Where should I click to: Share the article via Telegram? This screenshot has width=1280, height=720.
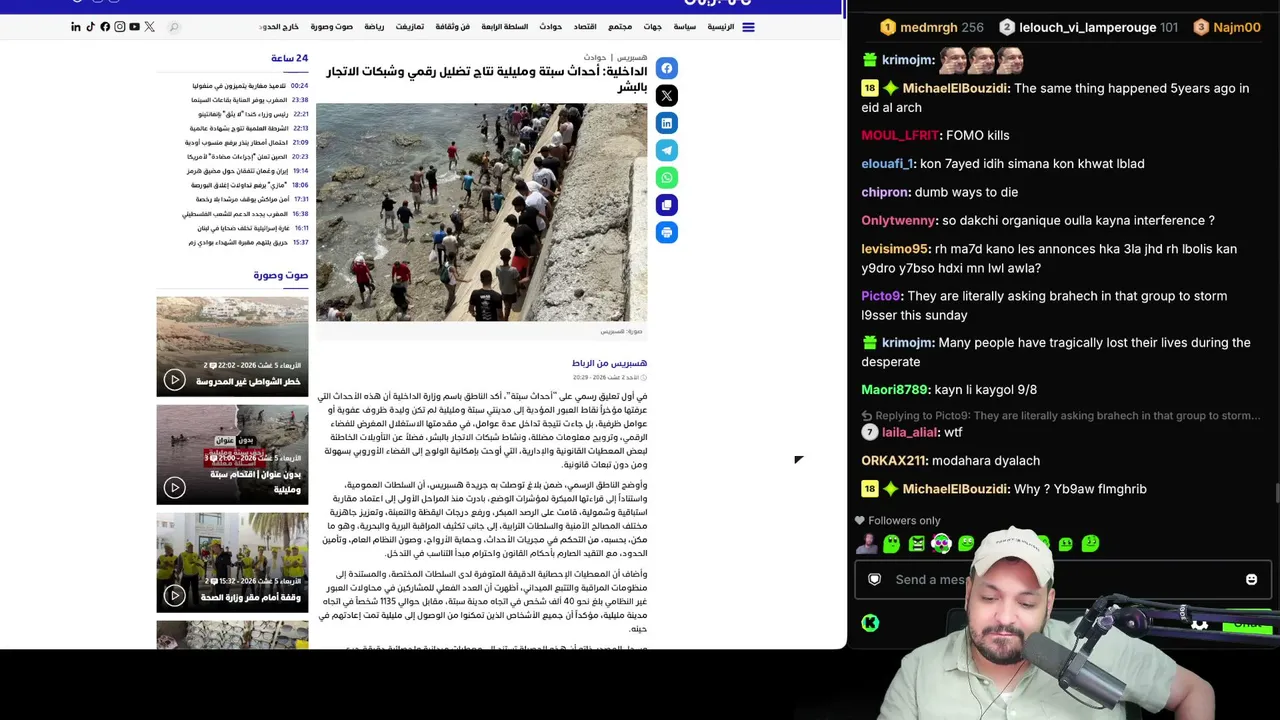point(667,150)
